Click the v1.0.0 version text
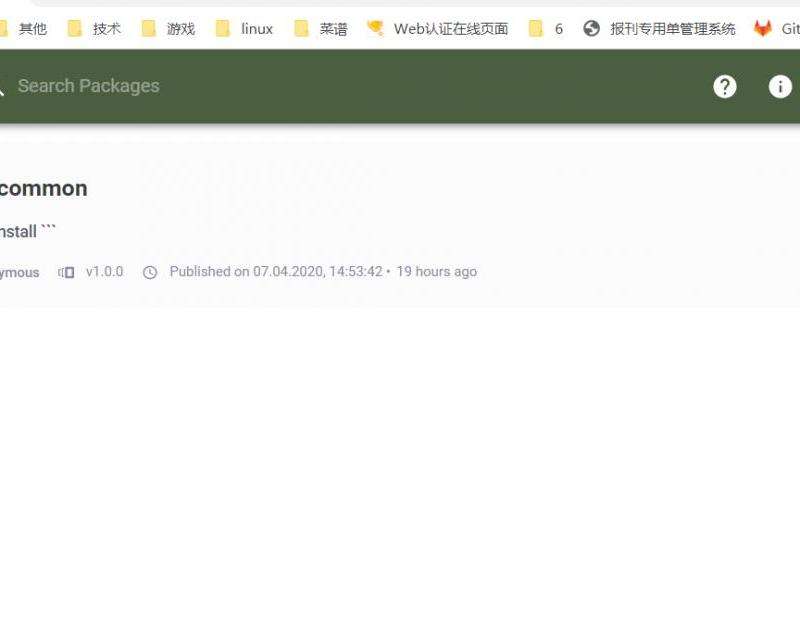 point(105,271)
